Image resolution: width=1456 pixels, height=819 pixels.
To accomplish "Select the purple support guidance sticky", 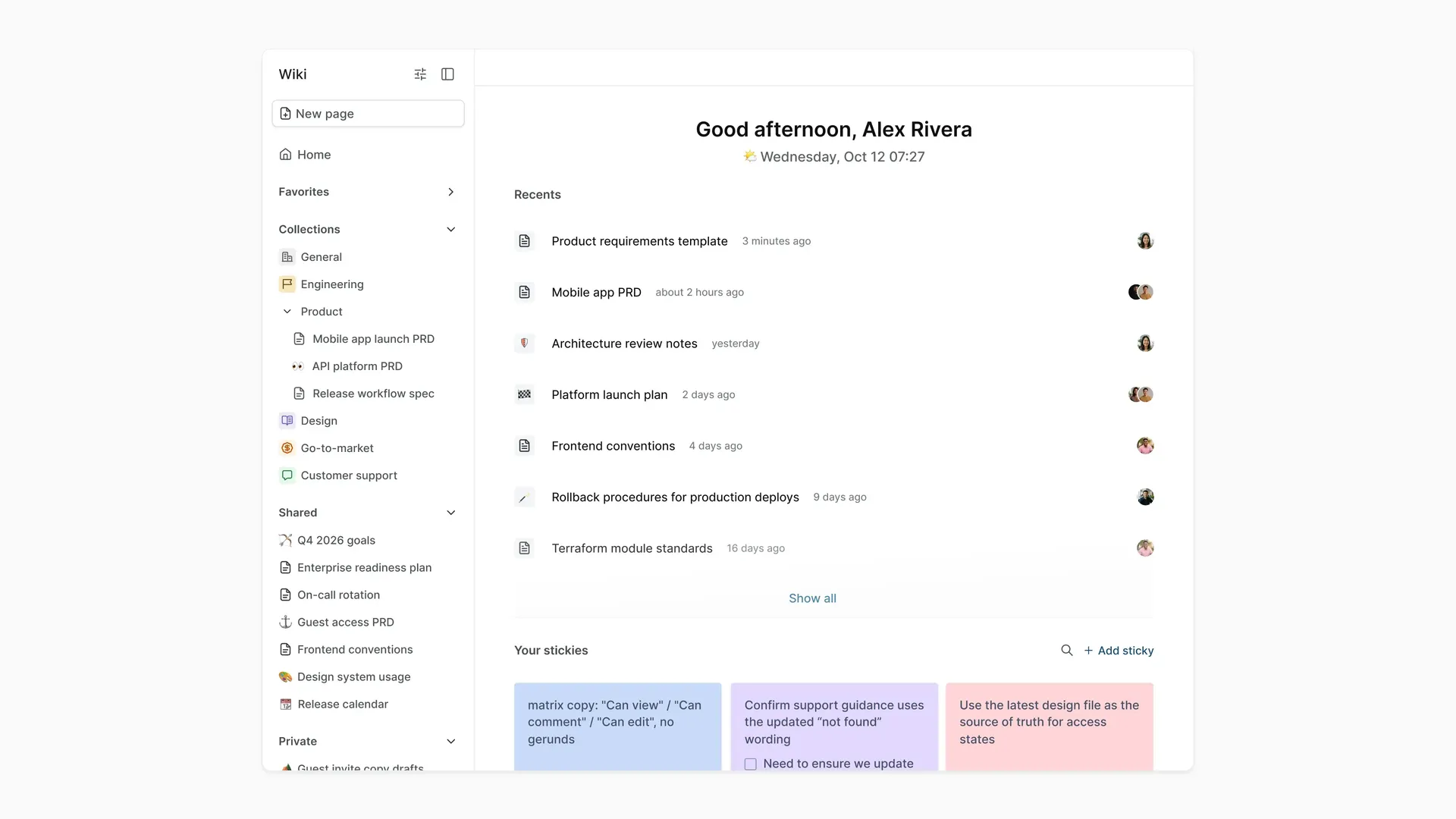I will coord(834,726).
